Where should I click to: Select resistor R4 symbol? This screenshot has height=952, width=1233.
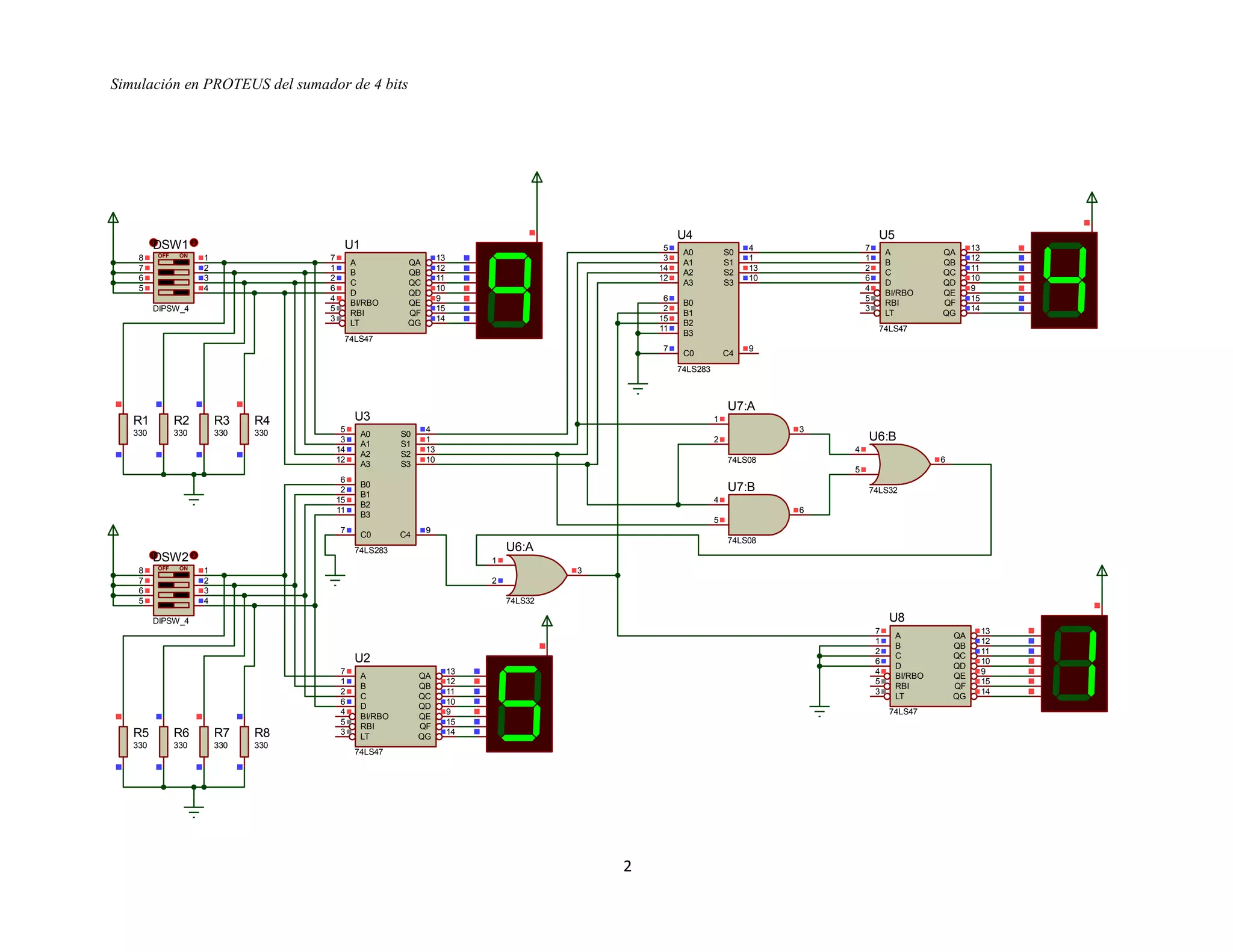tap(244, 428)
